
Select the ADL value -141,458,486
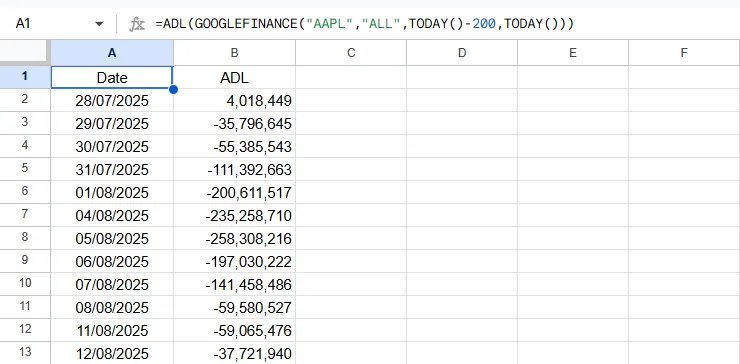(235, 284)
